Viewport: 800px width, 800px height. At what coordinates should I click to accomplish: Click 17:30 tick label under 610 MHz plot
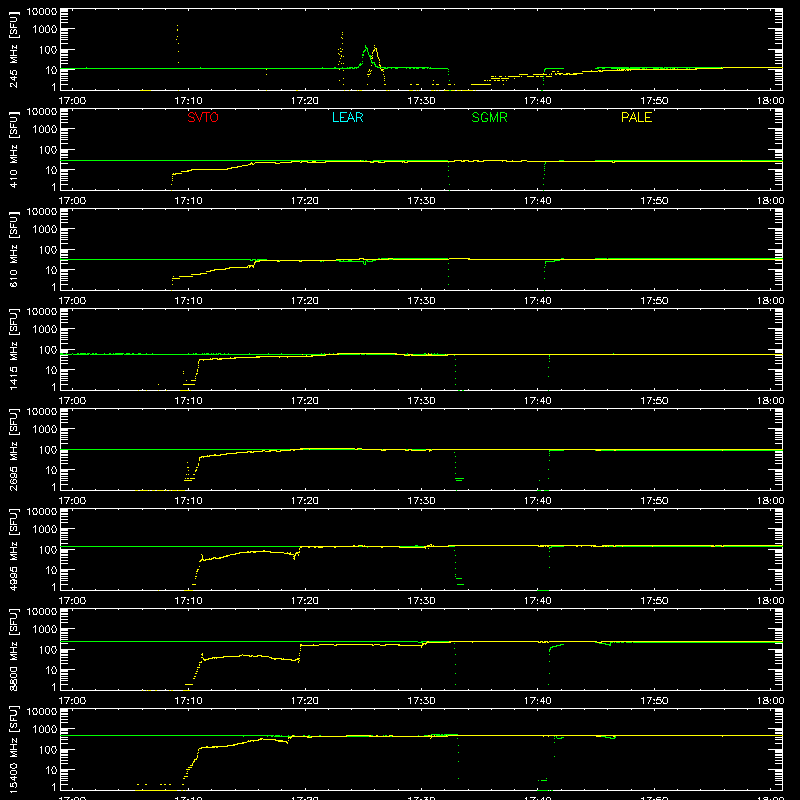pyautogui.click(x=421, y=301)
